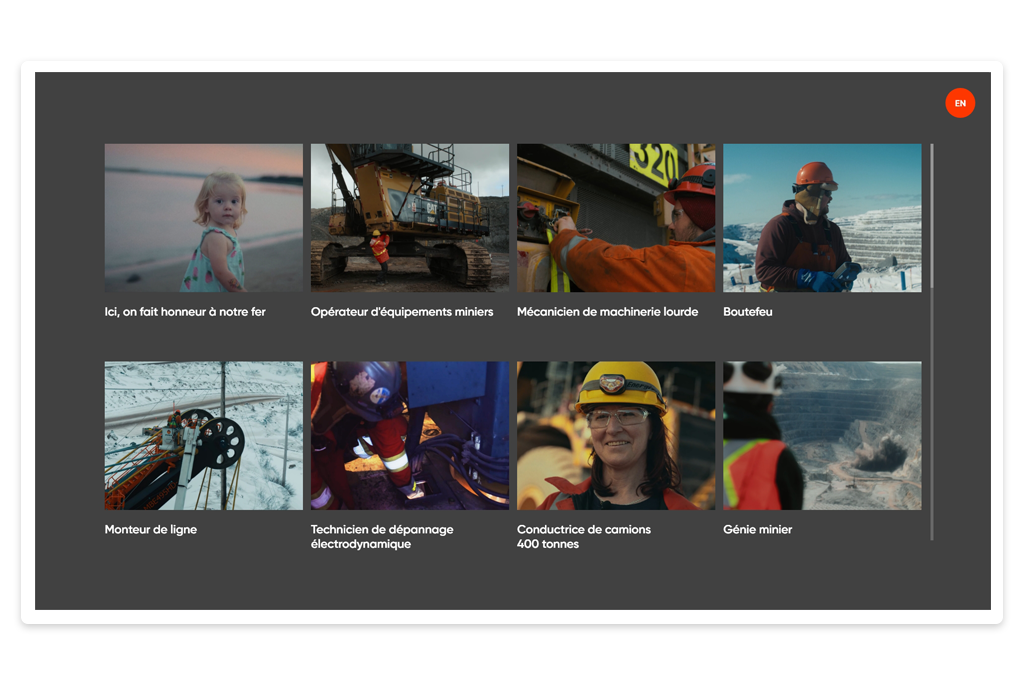1024x684 pixels.
Task: Open the smiling woman in yellow helmet thumbnail
Action: click(615, 435)
